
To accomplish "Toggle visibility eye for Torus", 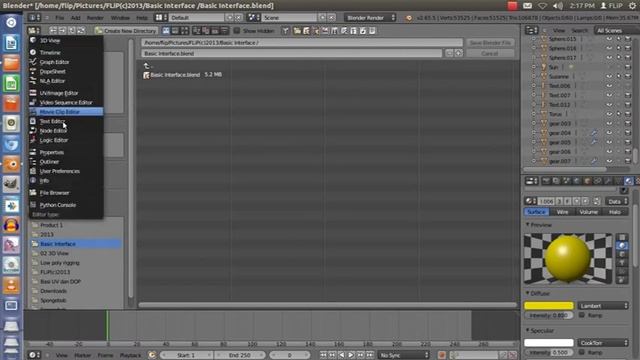I will (x=609, y=114).
